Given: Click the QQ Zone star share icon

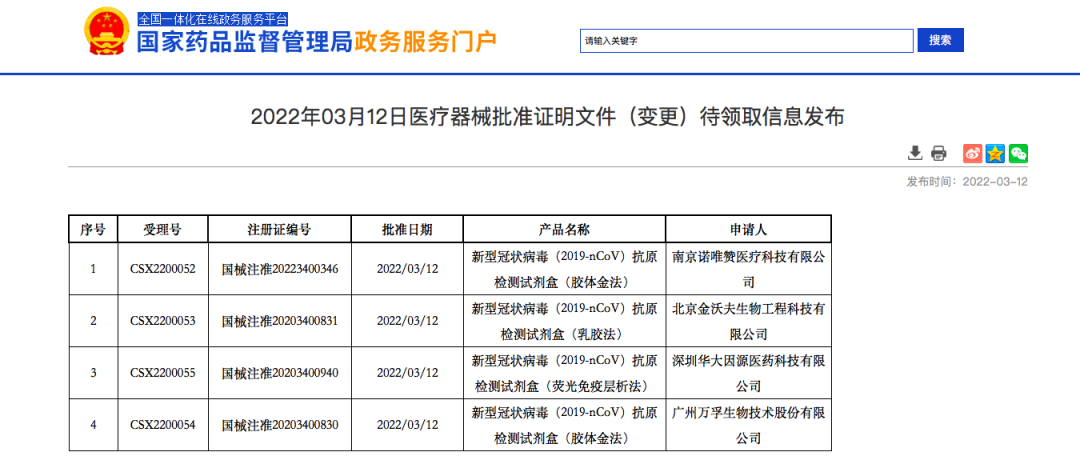Looking at the screenshot, I should 995,153.
